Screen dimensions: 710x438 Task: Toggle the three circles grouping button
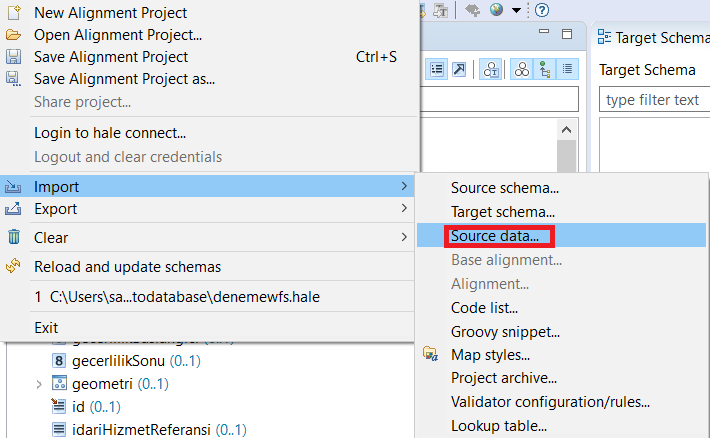coord(522,69)
